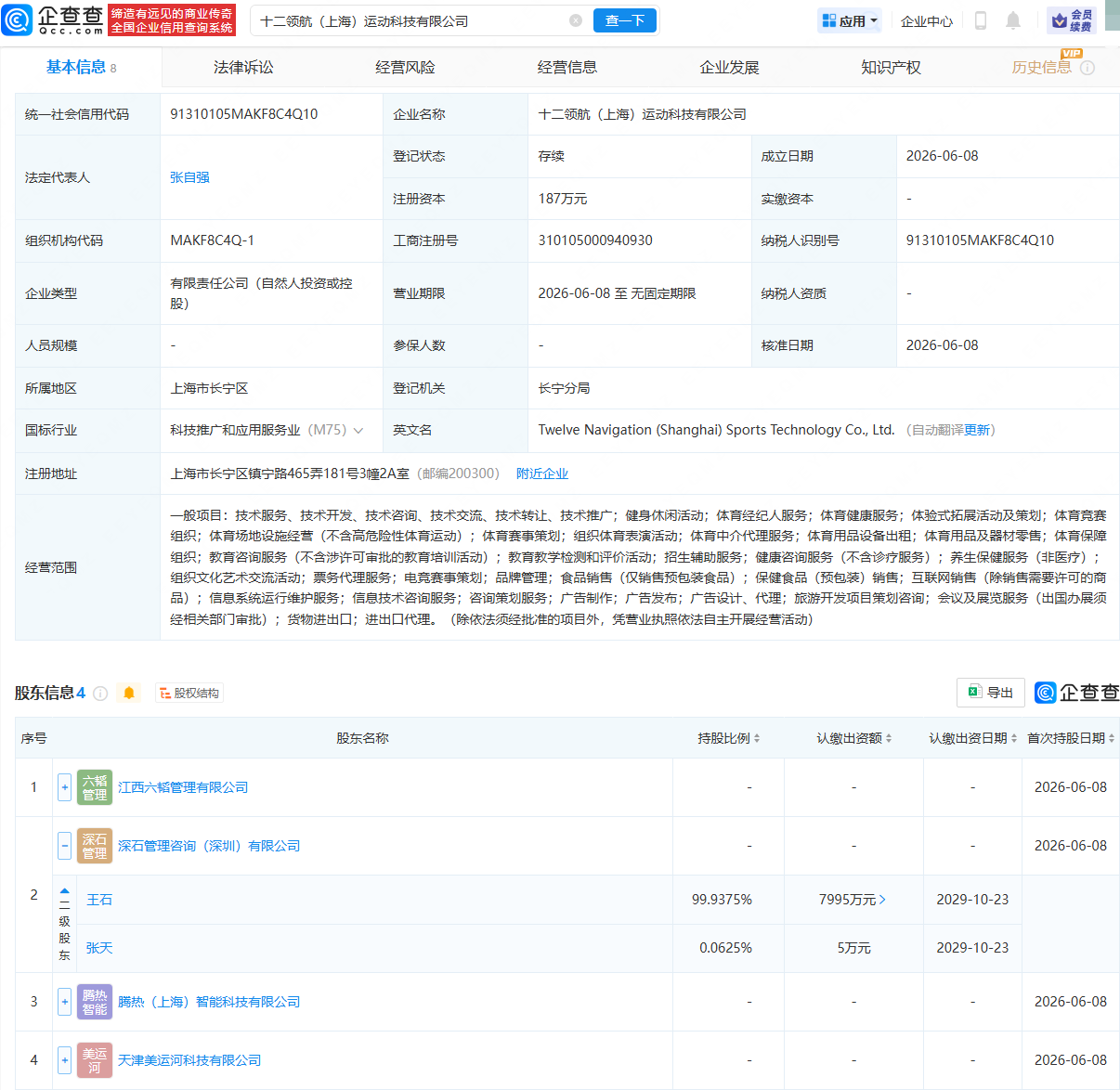The height and width of the screenshot is (1090, 1120).
Task: Expand 腾热（上海）智能科技有限公司 shareholder row
Action: (x=64, y=1002)
